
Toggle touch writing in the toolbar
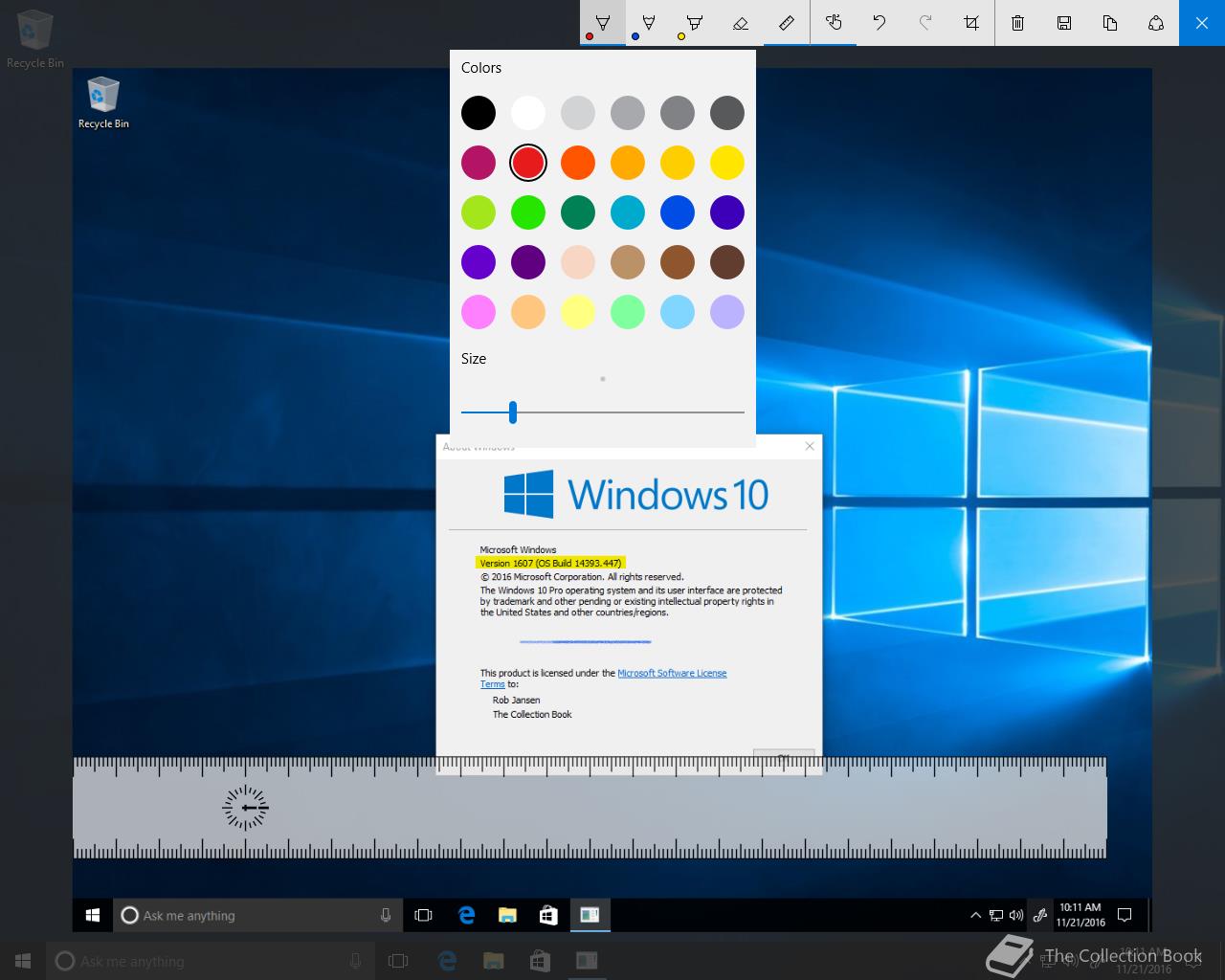tap(834, 23)
